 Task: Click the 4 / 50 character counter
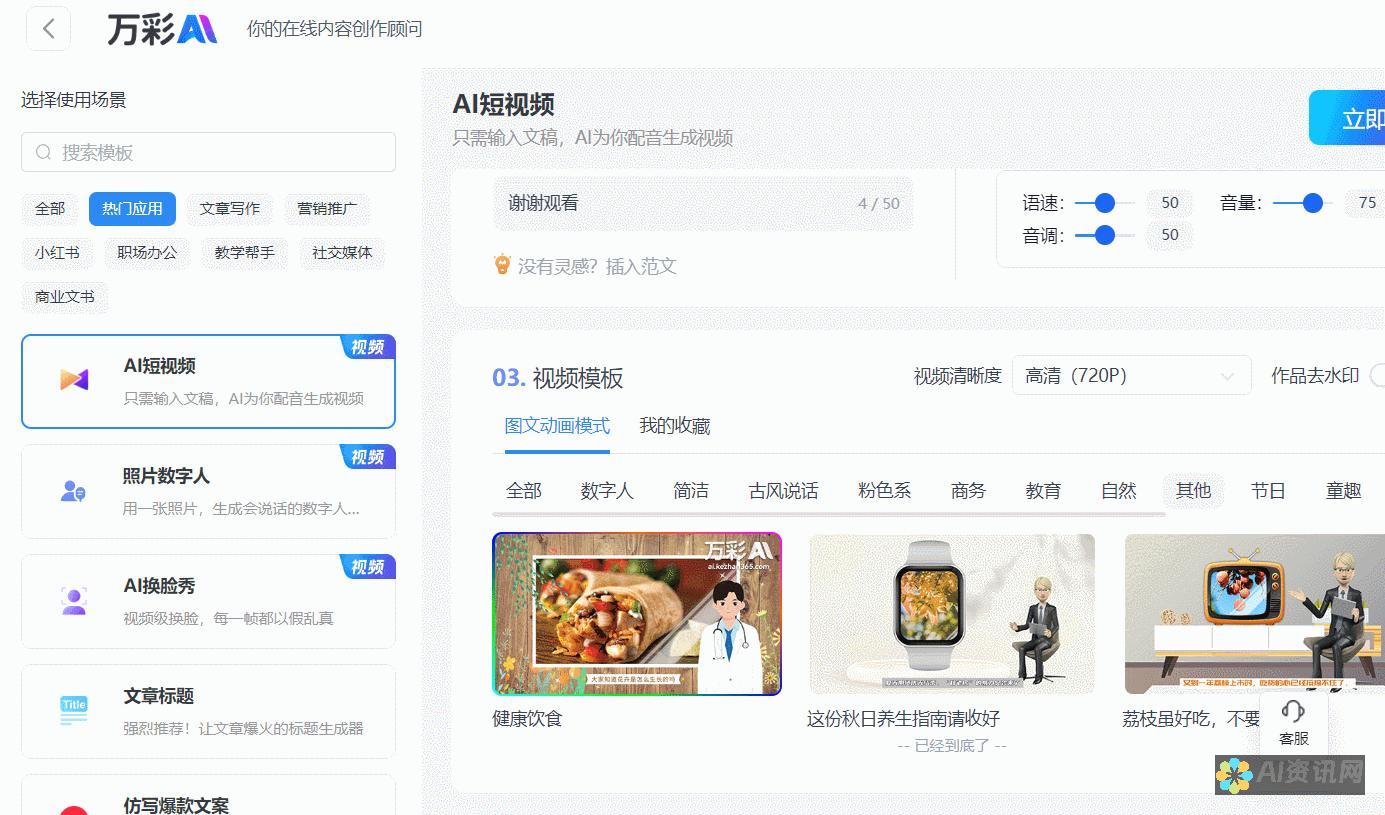click(x=879, y=203)
